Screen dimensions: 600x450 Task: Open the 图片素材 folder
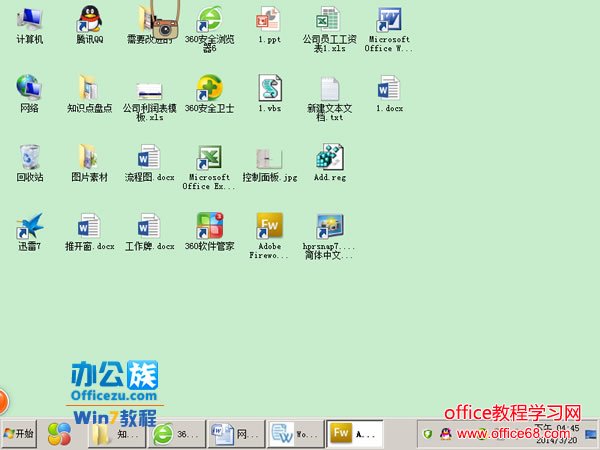[x=90, y=163]
